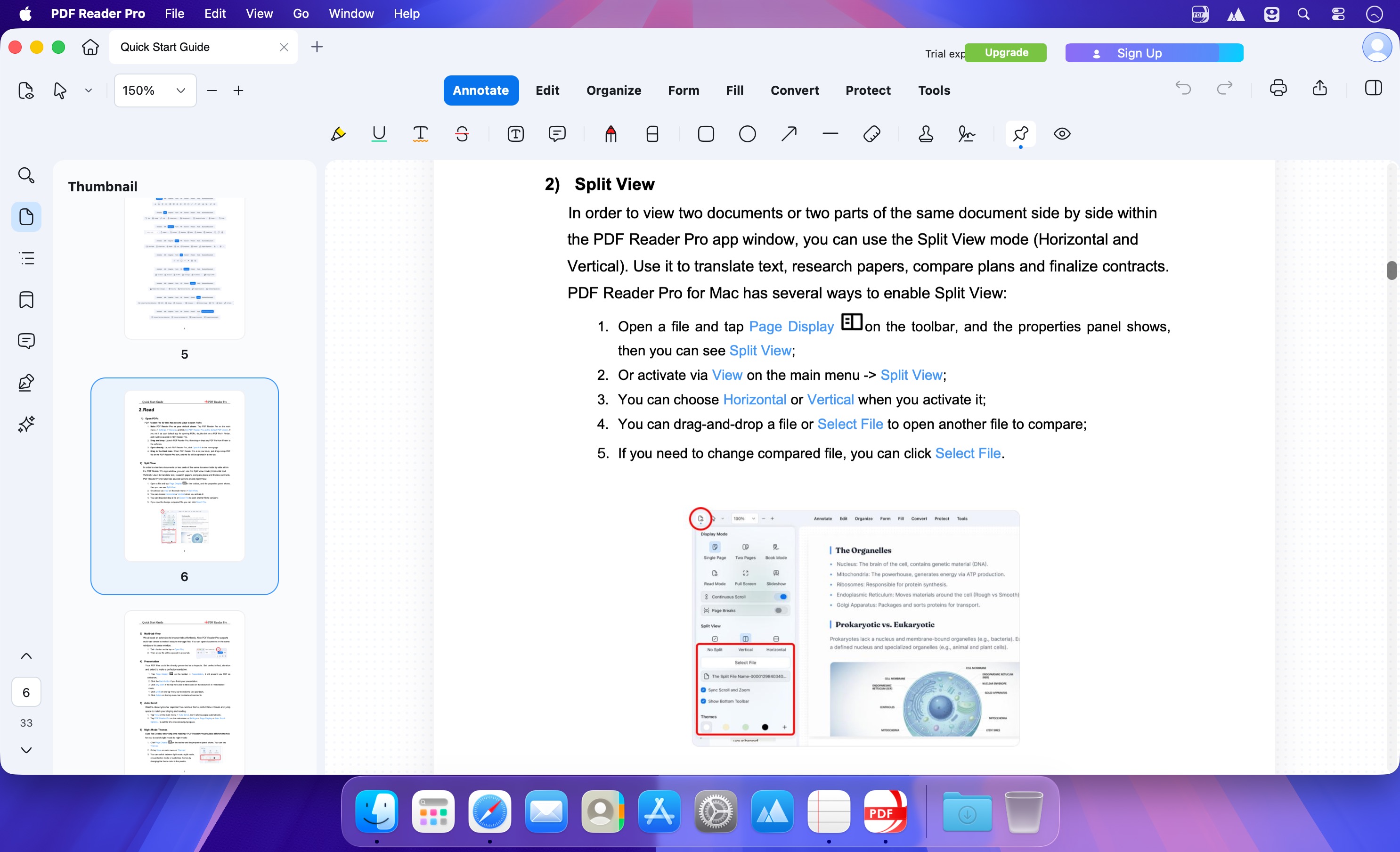The image size is (1400, 852).
Task: Open Safari from the Dock
Action: (489, 811)
